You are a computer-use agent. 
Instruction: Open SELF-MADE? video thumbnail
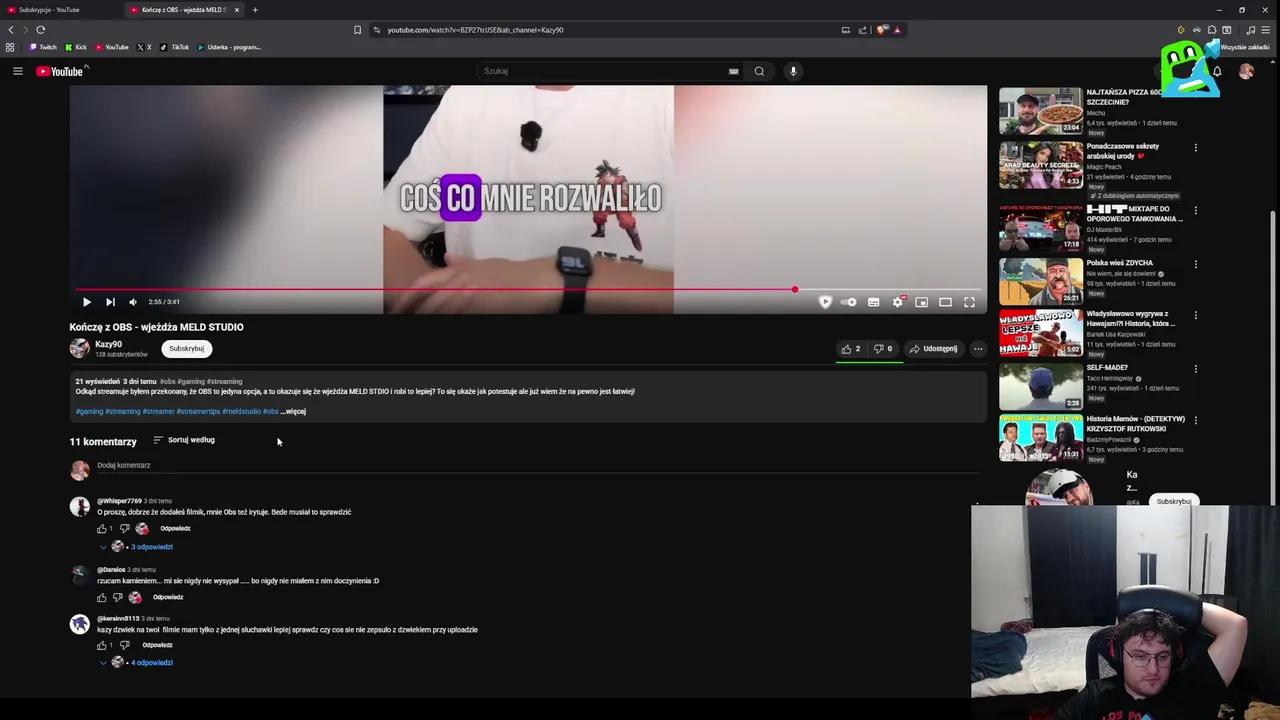pyautogui.click(x=1041, y=386)
